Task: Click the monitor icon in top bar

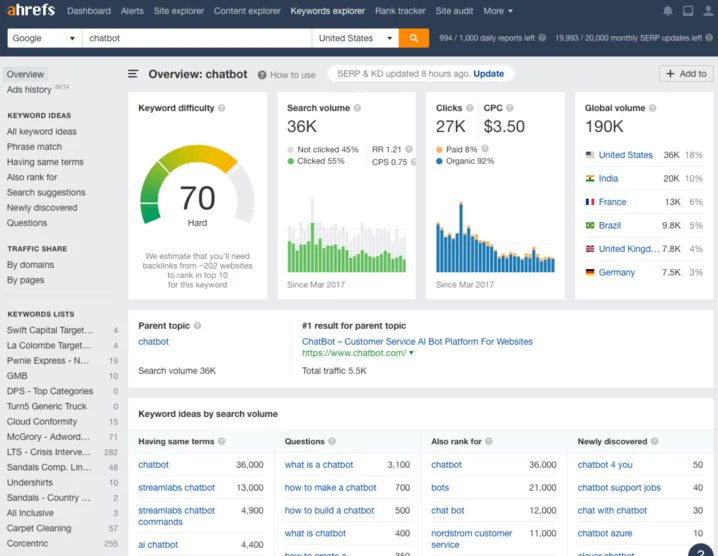Action: 688,11
